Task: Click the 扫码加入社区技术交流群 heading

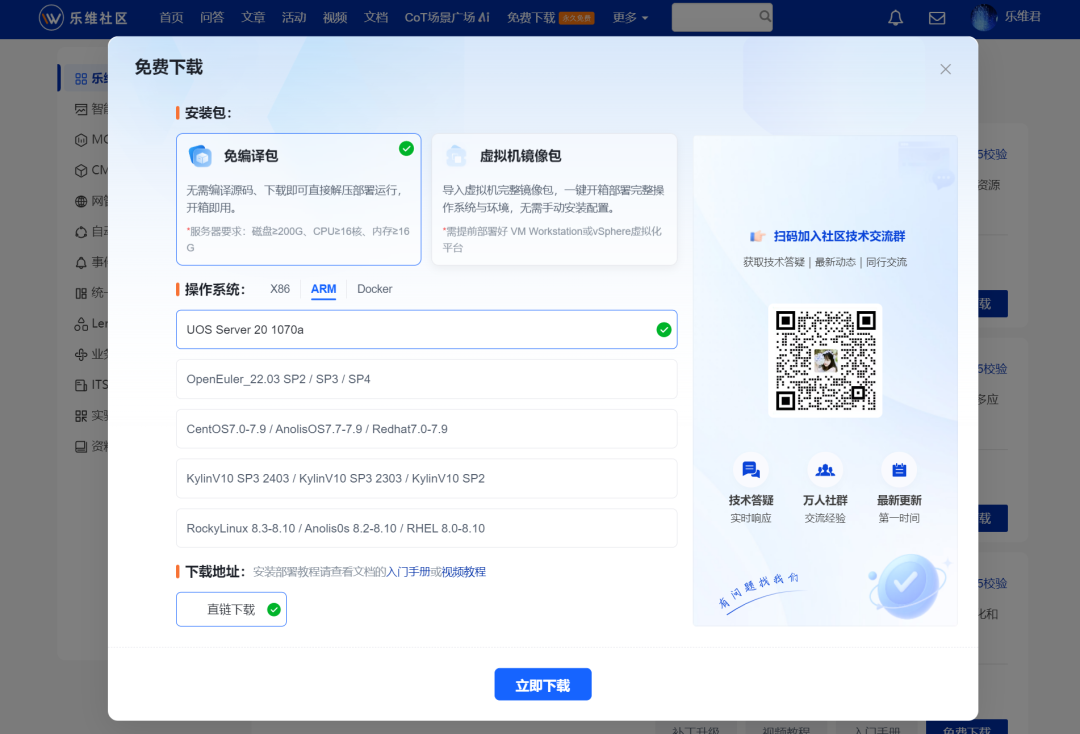Action: click(x=839, y=236)
